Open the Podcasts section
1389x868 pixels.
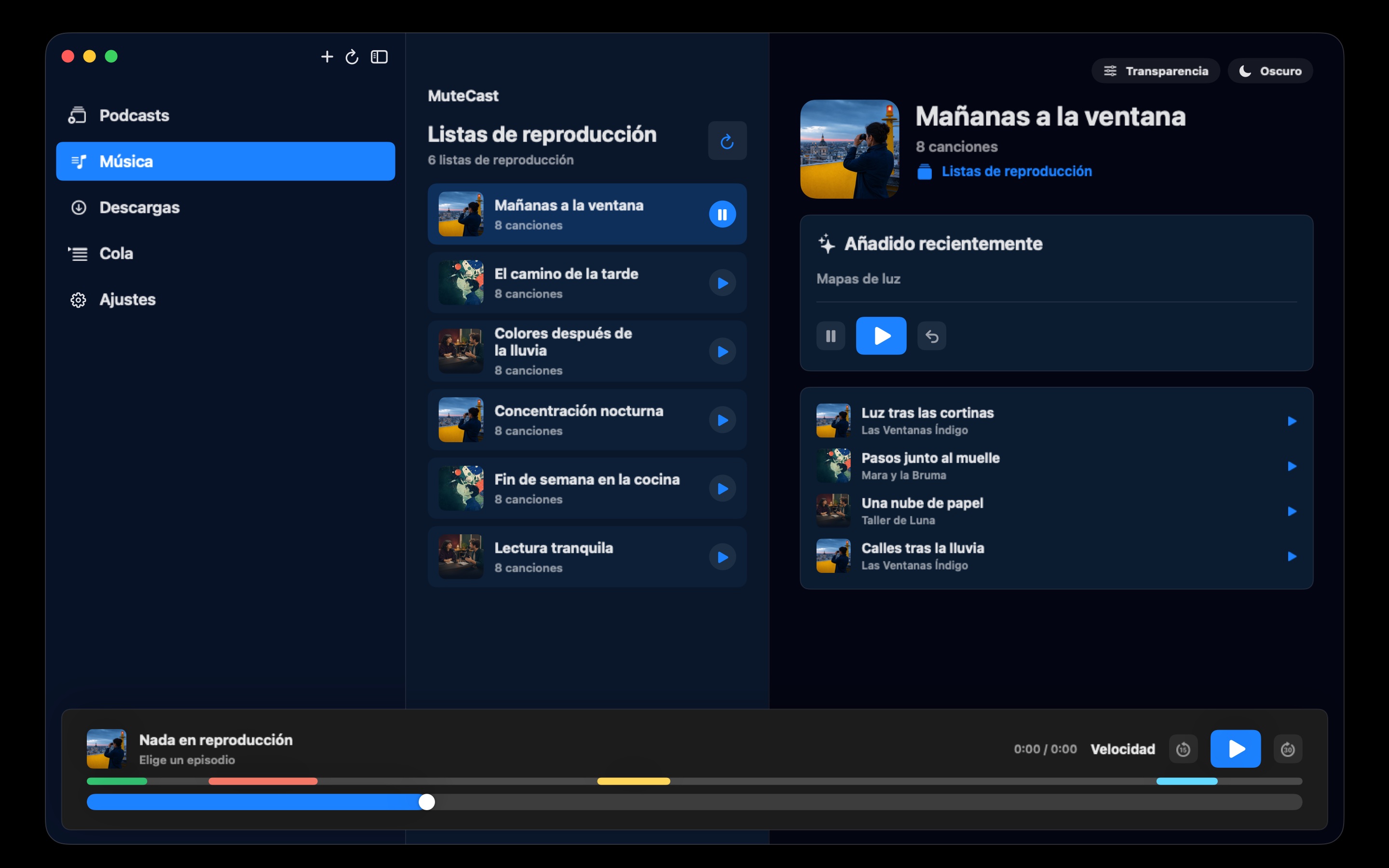click(x=226, y=115)
